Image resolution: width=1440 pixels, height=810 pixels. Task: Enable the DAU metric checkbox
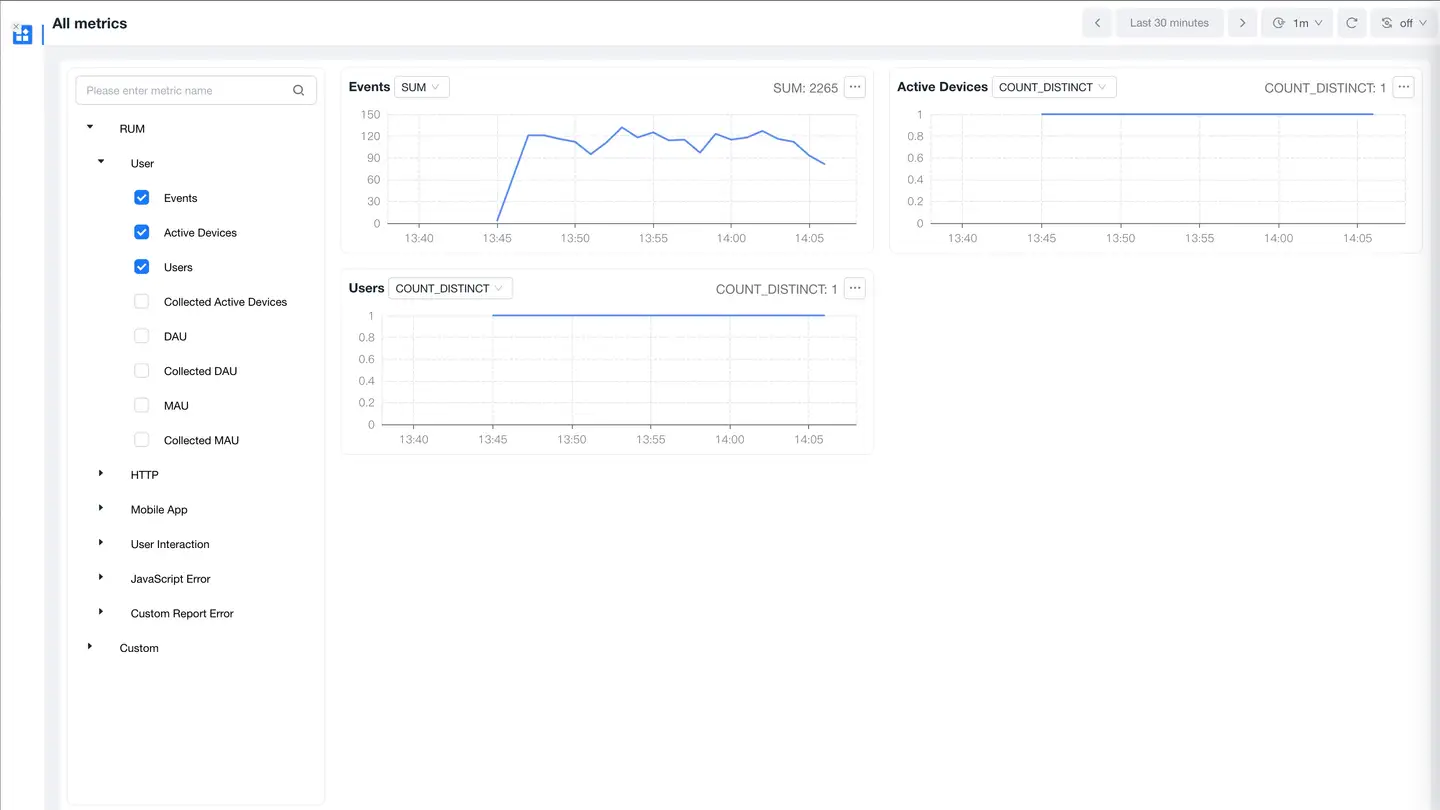click(142, 337)
